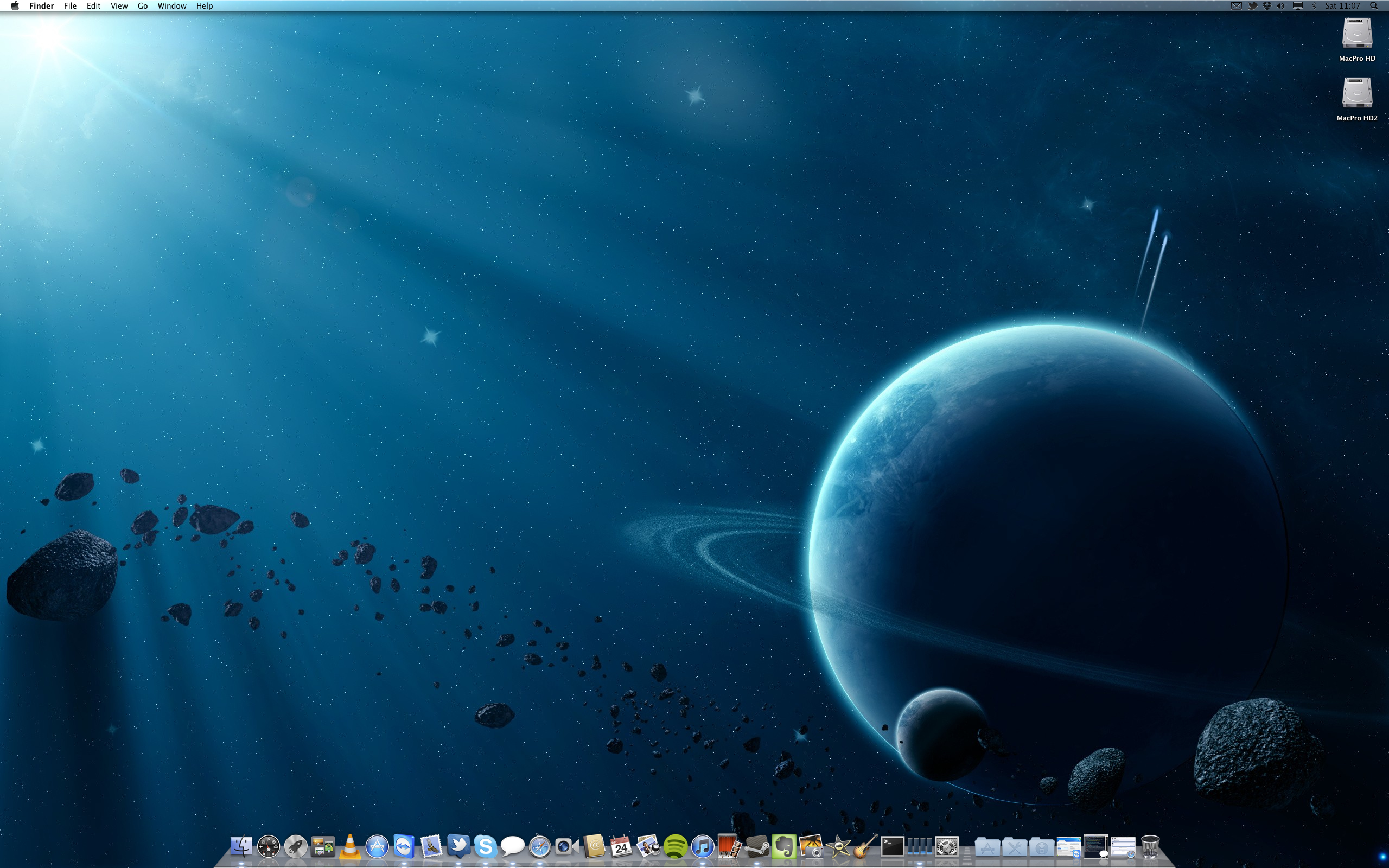
Task: Open VLC from the dock
Action: pyautogui.click(x=349, y=846)
